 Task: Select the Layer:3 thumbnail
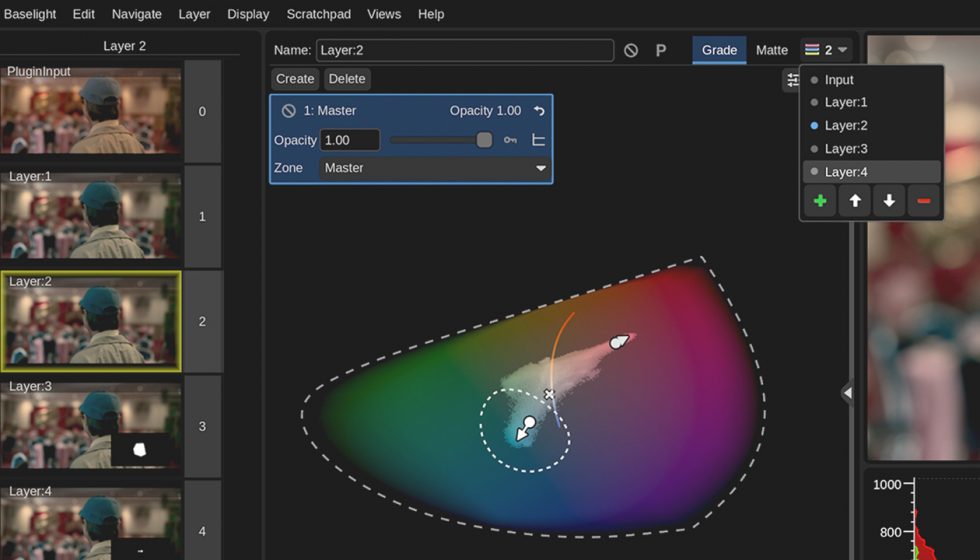tap(91, 425)
